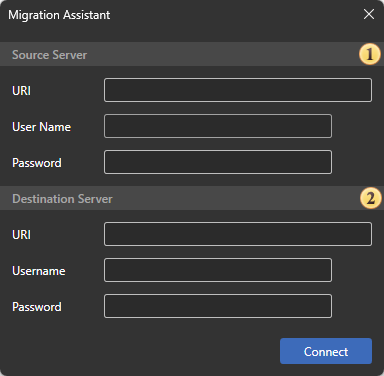Image resolution: width=384 pixels, height=376 pixels.
Task: Click the empty title bar area beside title
Action: tap(233, 15)
